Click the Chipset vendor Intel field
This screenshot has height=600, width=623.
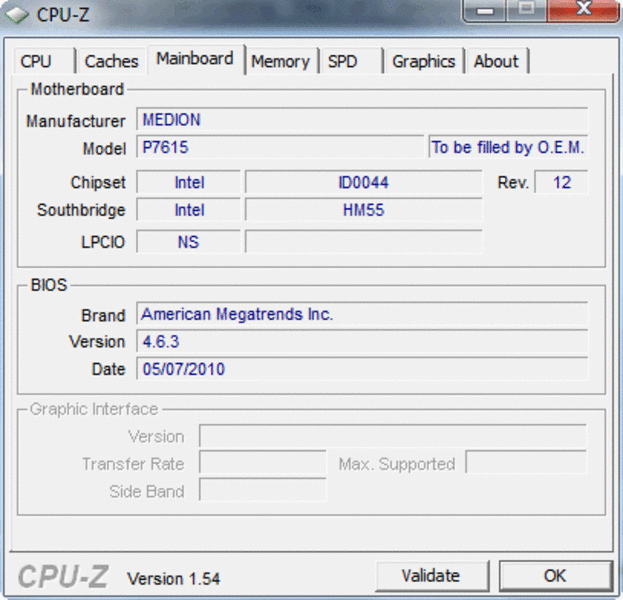click(x=189, y=182)
